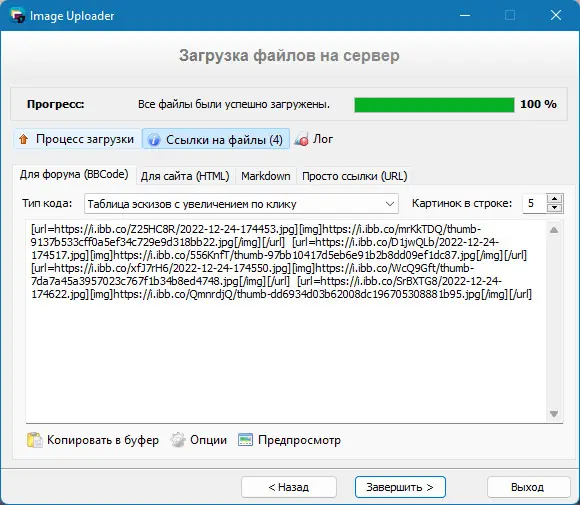Go back with the Назад button
The image size is (580, 505).
click(289, 487)
